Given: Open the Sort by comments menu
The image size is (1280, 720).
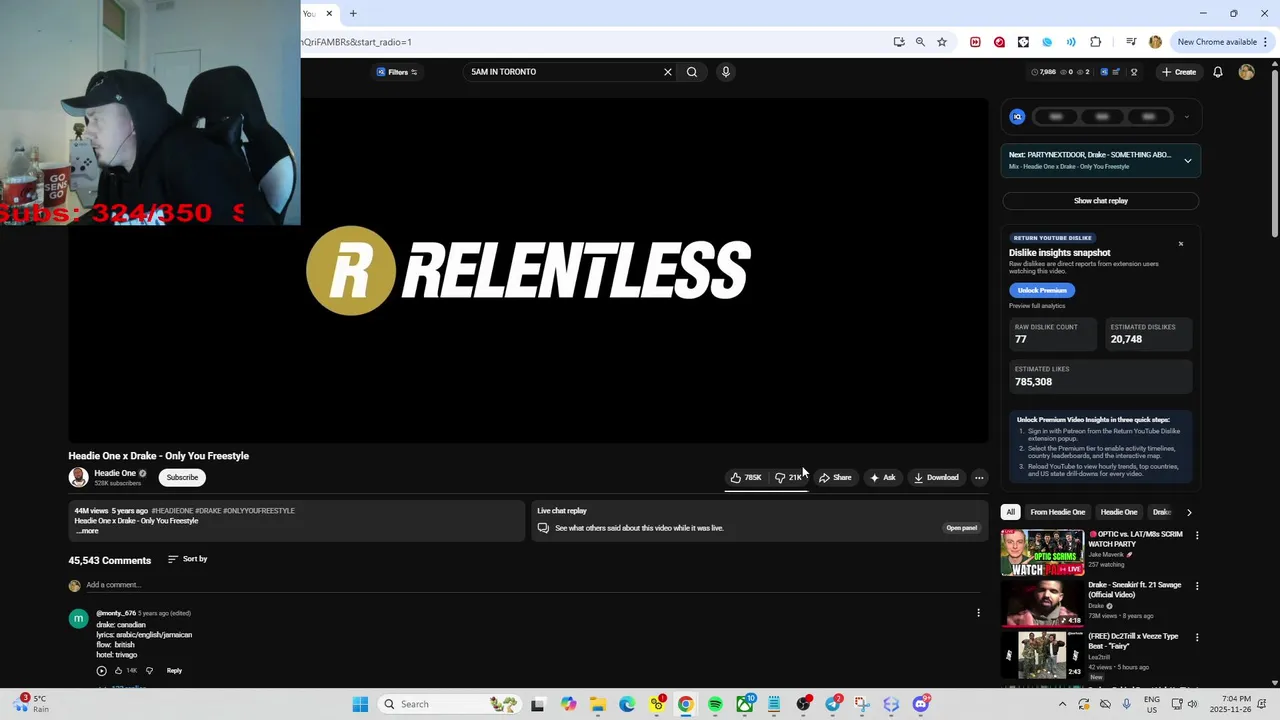Looking at the screenshot, I should point(188,559).
